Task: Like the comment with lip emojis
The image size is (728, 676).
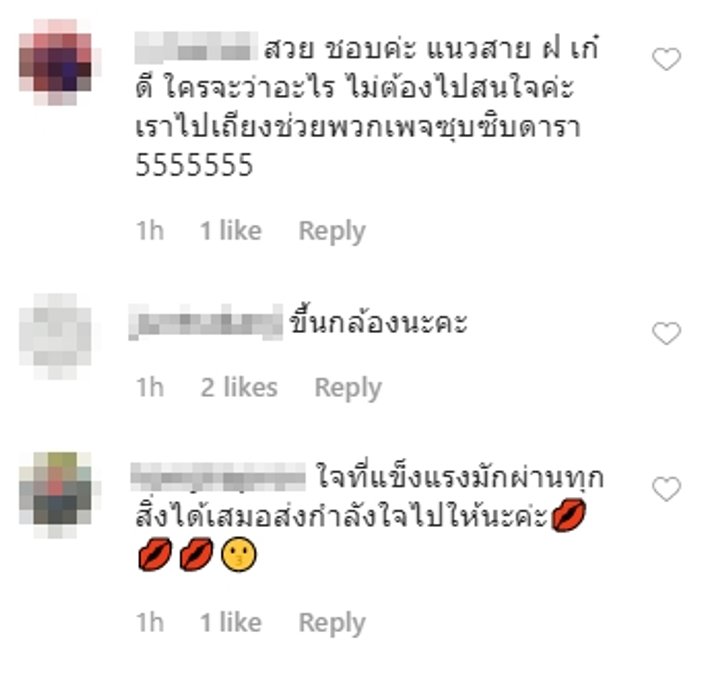Action: click(666, 488)
